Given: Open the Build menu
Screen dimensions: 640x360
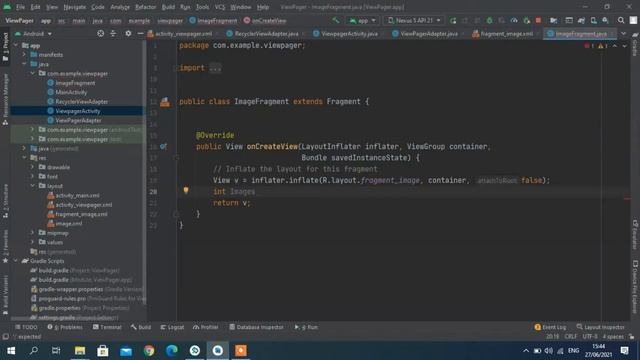Looking at the screenshot, I should pos(168,7).
